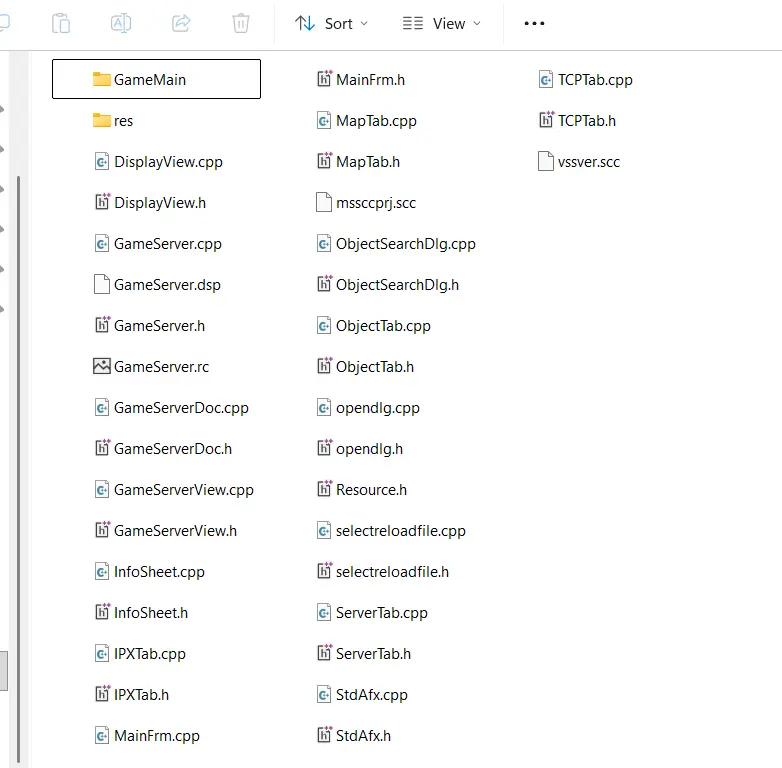This screenshot has width=782, height=768.
Task: Click the GameServer.dsp blank file icon
Action: click(x=102, y=284)
